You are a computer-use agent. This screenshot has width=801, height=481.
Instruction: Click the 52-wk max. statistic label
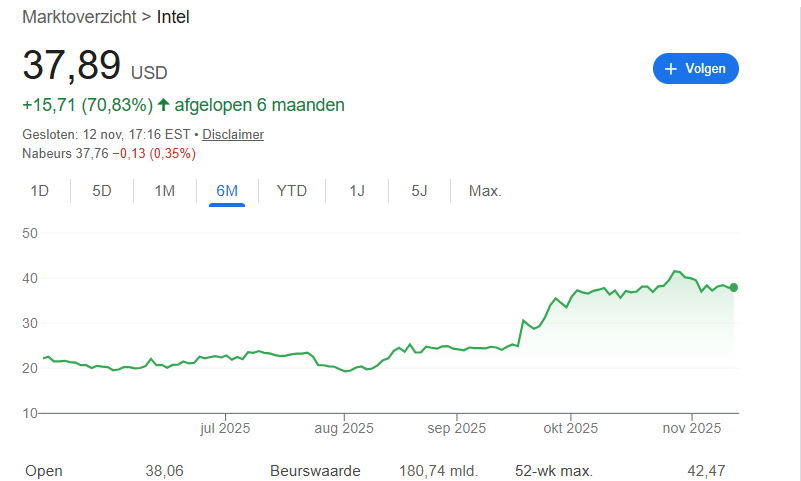point(554,471)
